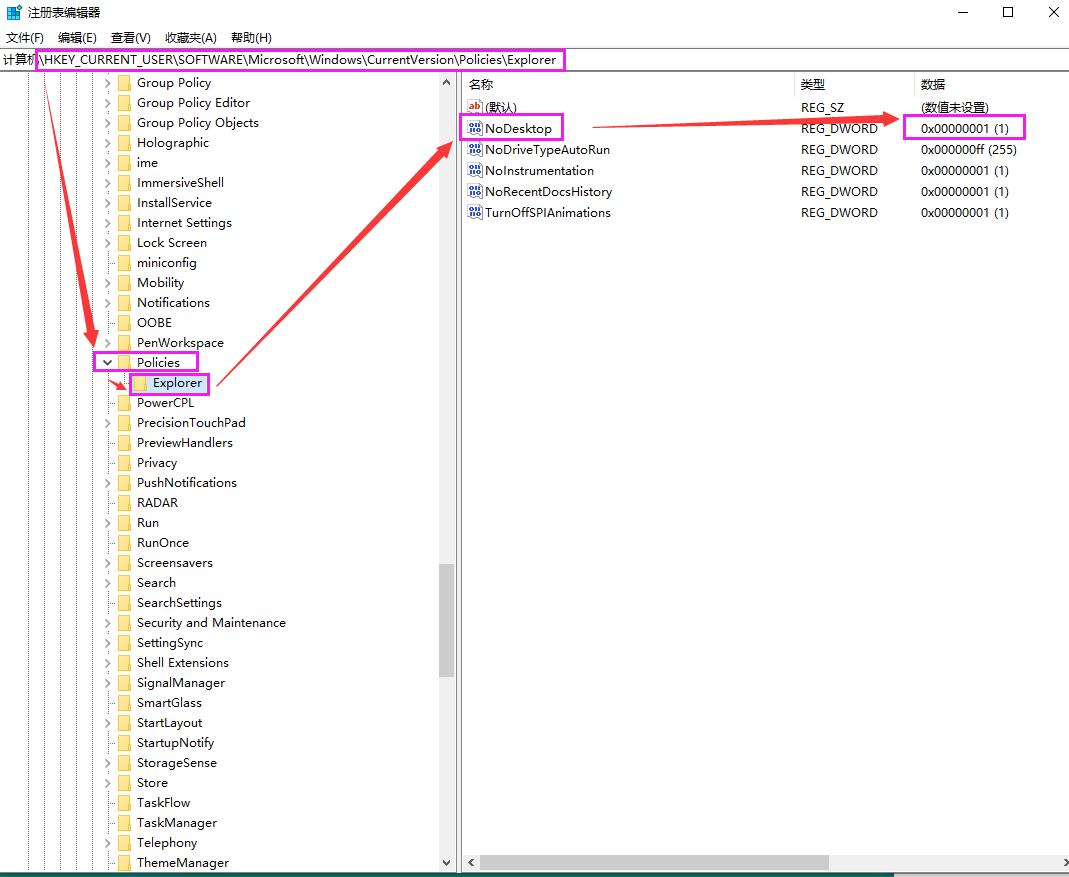
Task: Open the 文件(F) menu
Action: 25,37
